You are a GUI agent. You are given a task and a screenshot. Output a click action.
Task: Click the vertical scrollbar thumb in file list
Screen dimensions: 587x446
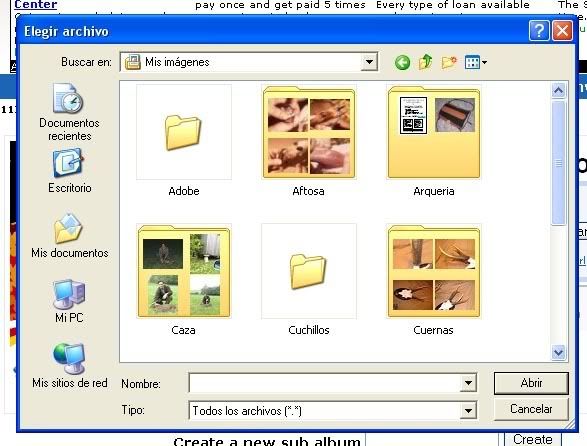click(x=559, y=163)
